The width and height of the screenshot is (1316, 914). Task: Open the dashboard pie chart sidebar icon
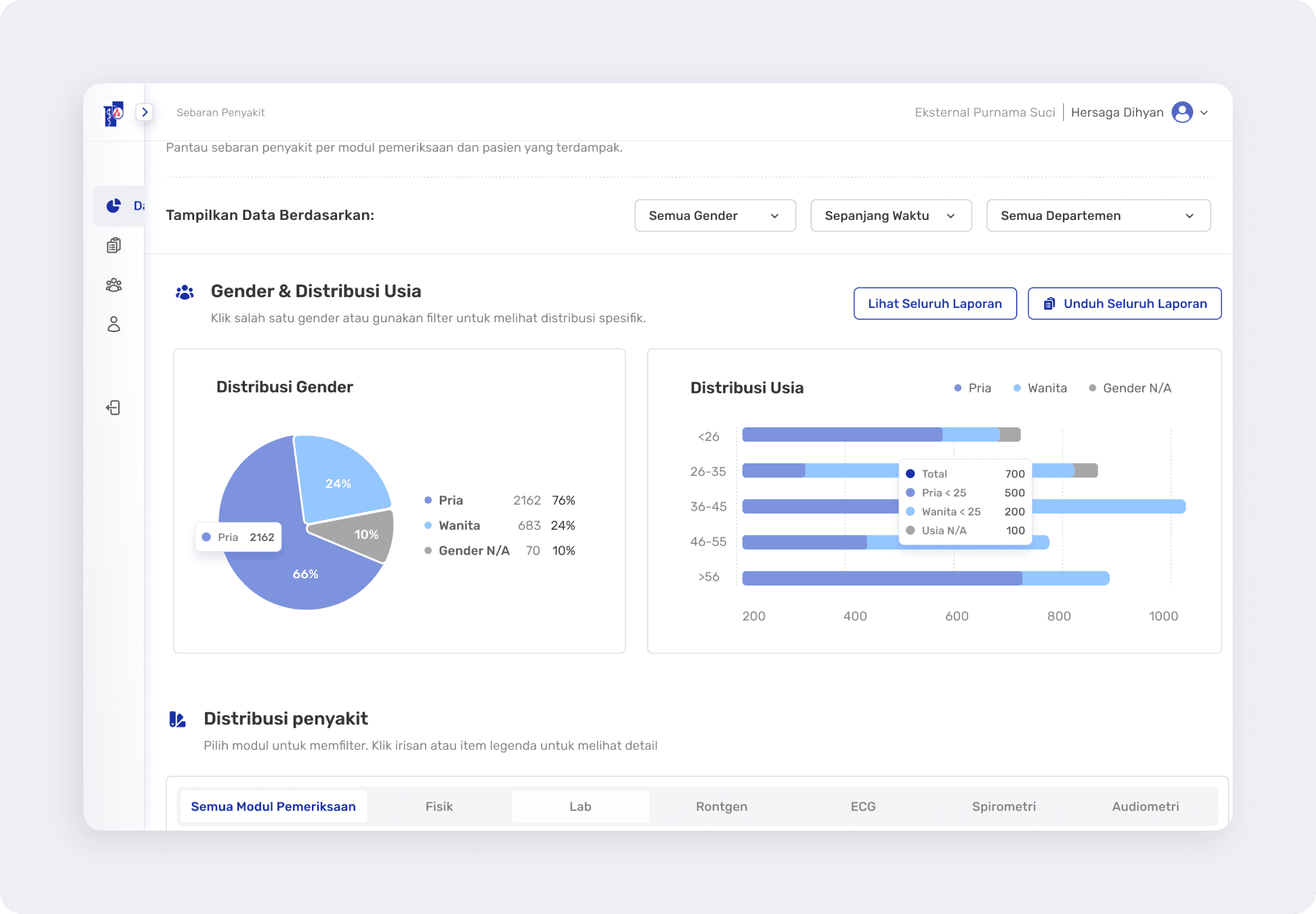click(114, 206)
